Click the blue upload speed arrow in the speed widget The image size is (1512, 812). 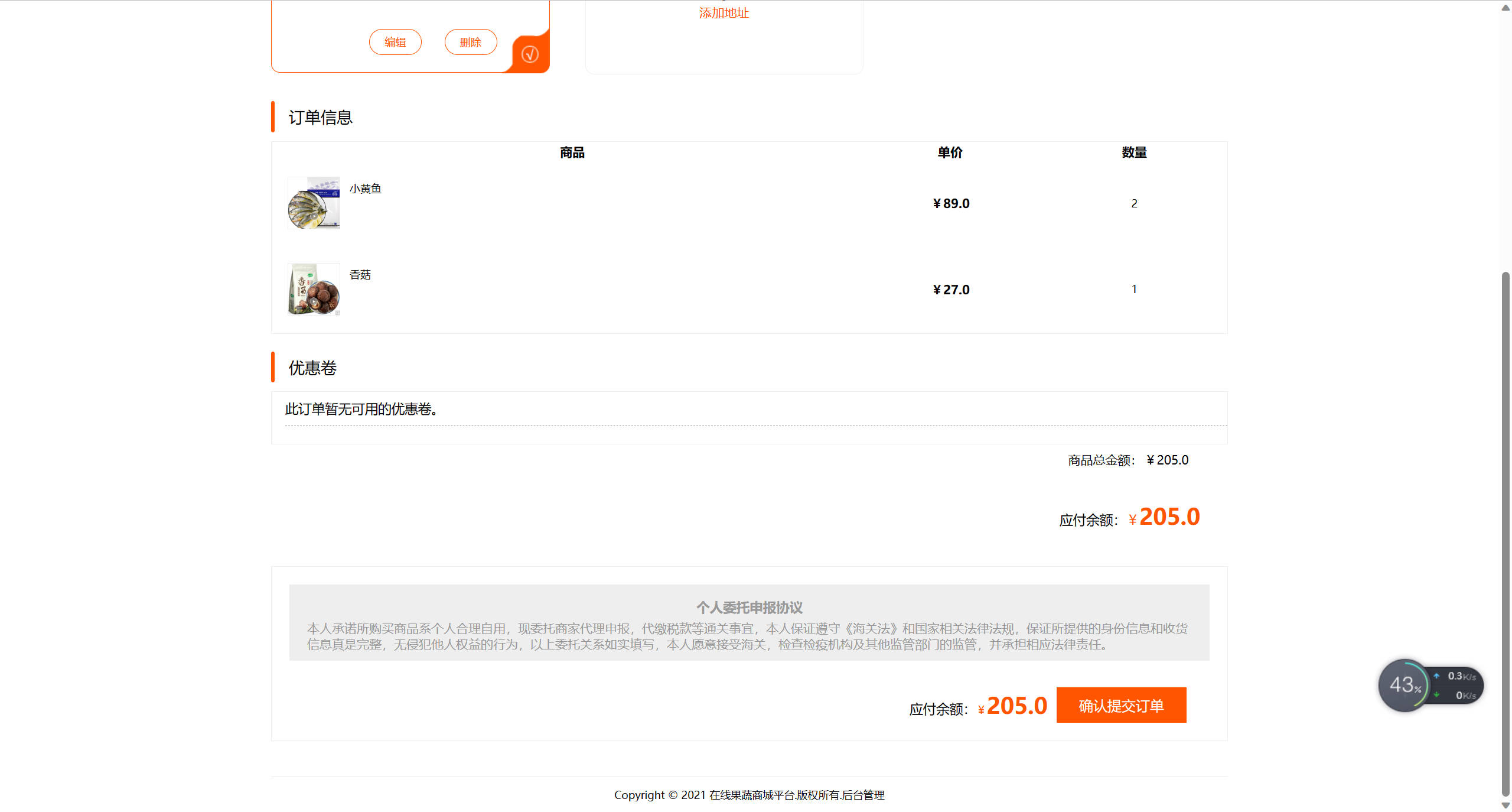point(1438,675)
